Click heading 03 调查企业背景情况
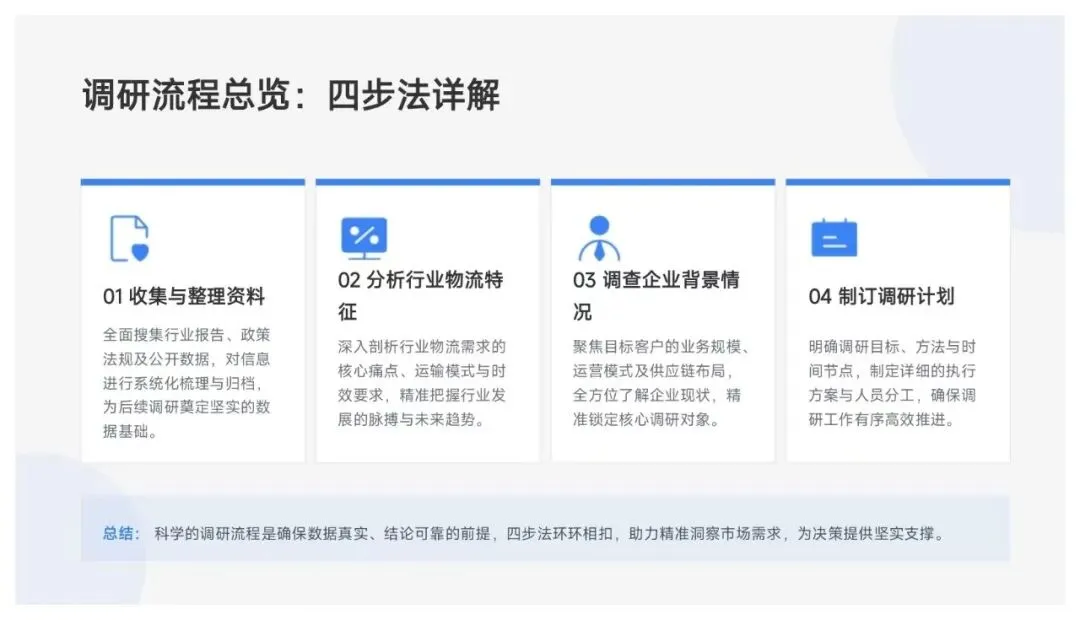 (x=656, y=296)
